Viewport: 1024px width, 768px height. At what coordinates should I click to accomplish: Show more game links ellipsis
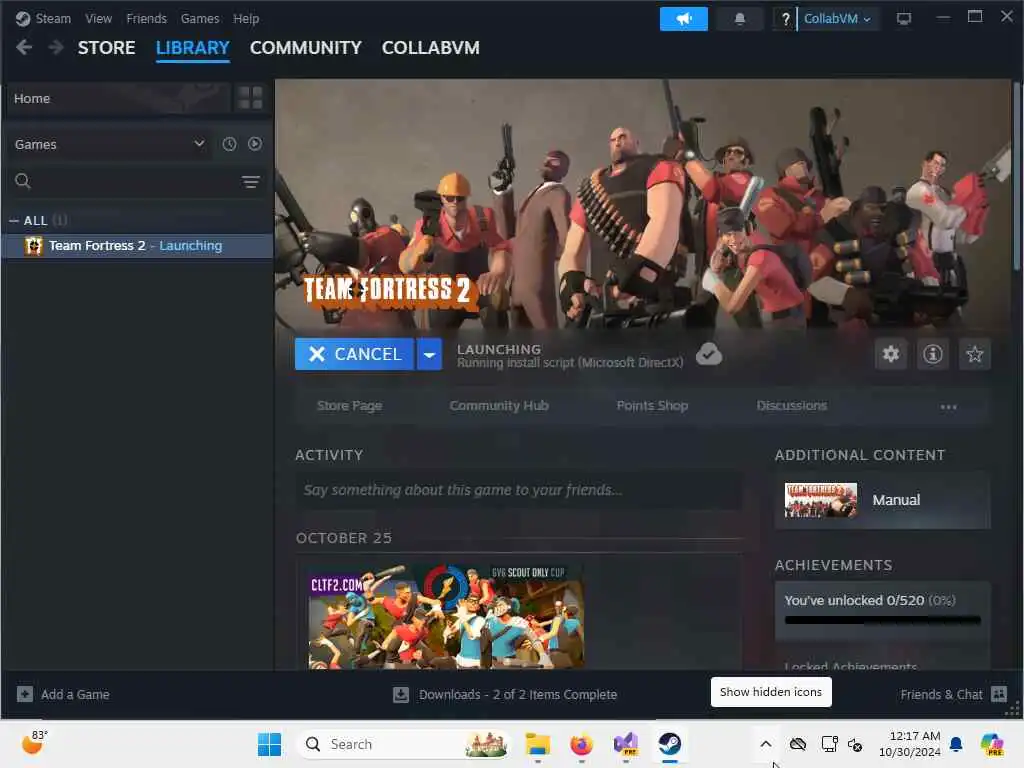[948, 407]
